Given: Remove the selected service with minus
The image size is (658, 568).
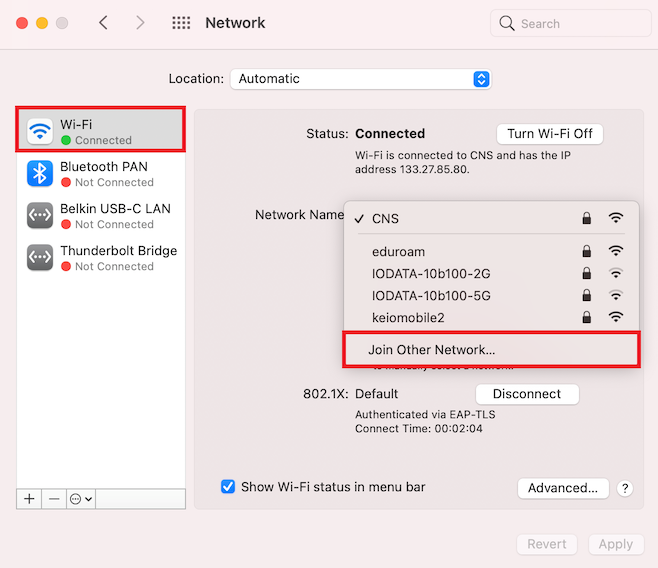Looking at the screenshot, I should tap(54, 499).
